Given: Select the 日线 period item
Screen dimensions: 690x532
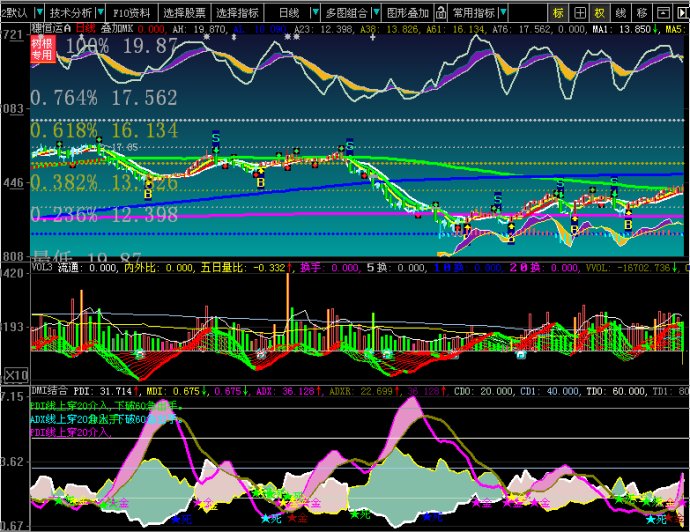Looking at the screenshot, I should pyautogui.click(x=290, y=13).
